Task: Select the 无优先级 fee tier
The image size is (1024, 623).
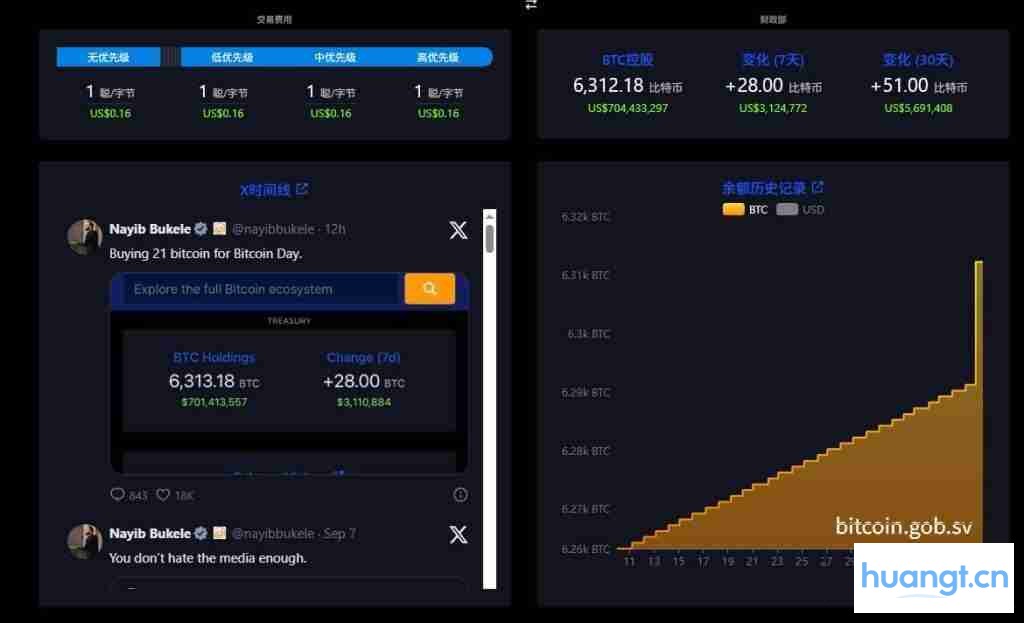Action: 108,57
